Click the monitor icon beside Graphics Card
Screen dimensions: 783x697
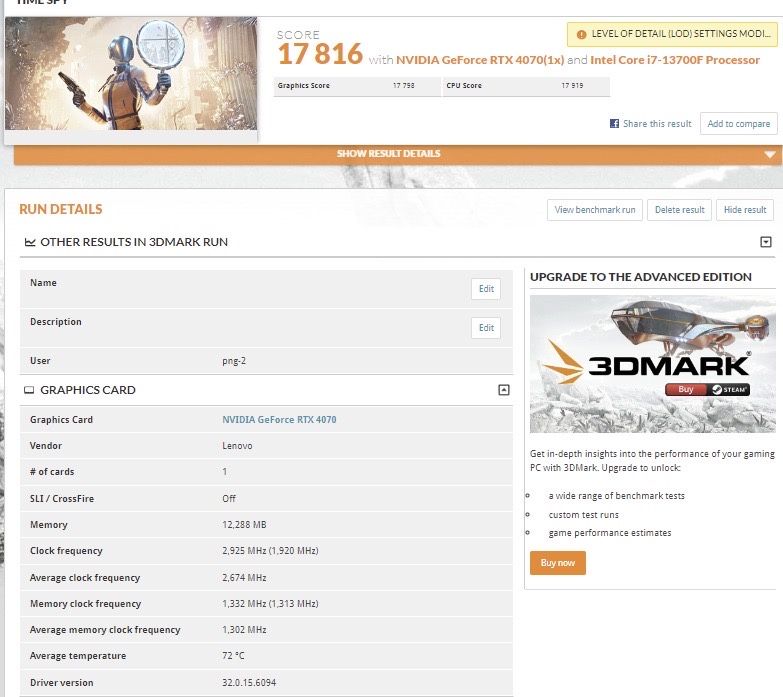[29, 390]
